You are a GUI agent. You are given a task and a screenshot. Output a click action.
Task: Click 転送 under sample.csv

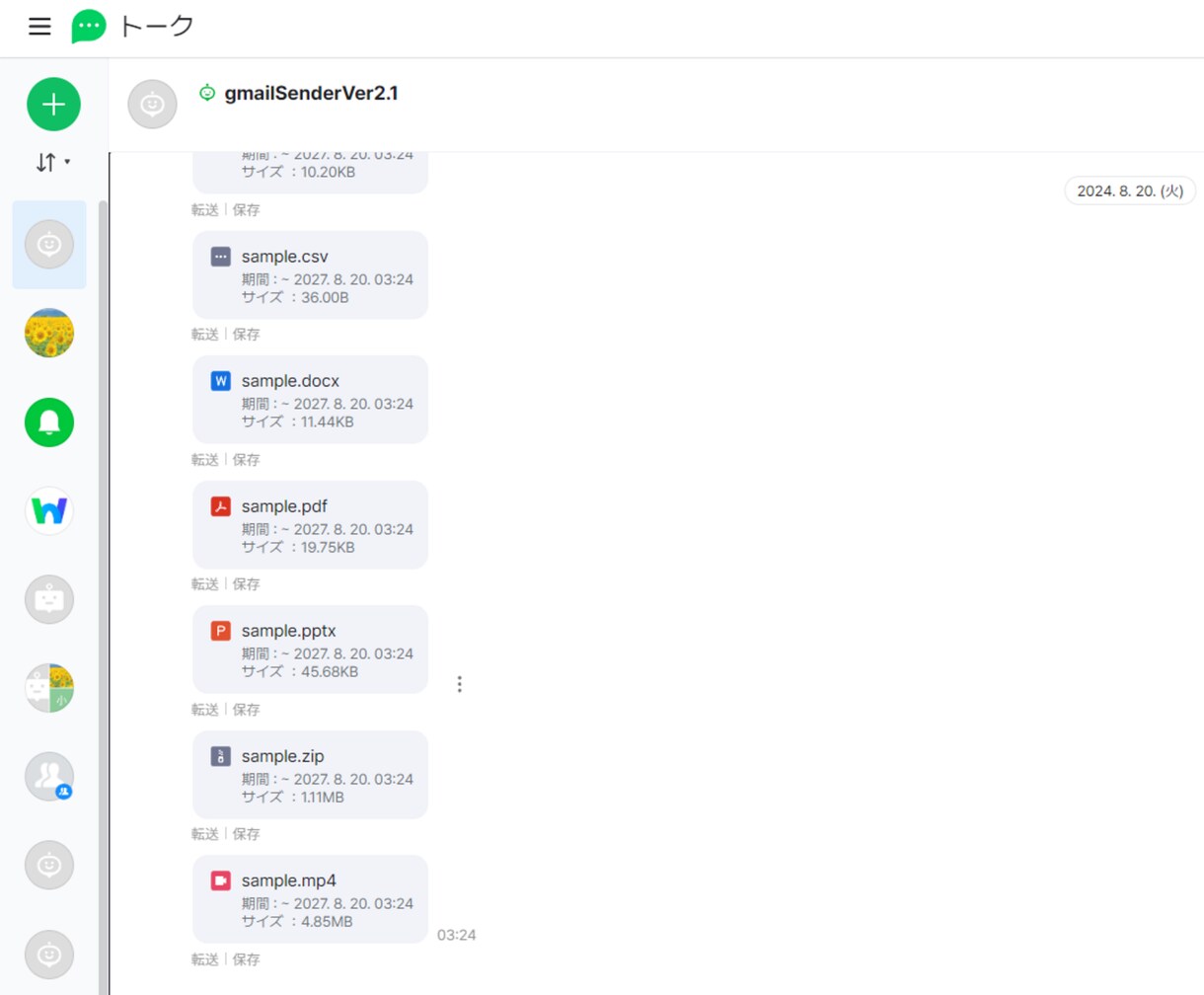tap(205, 335)
